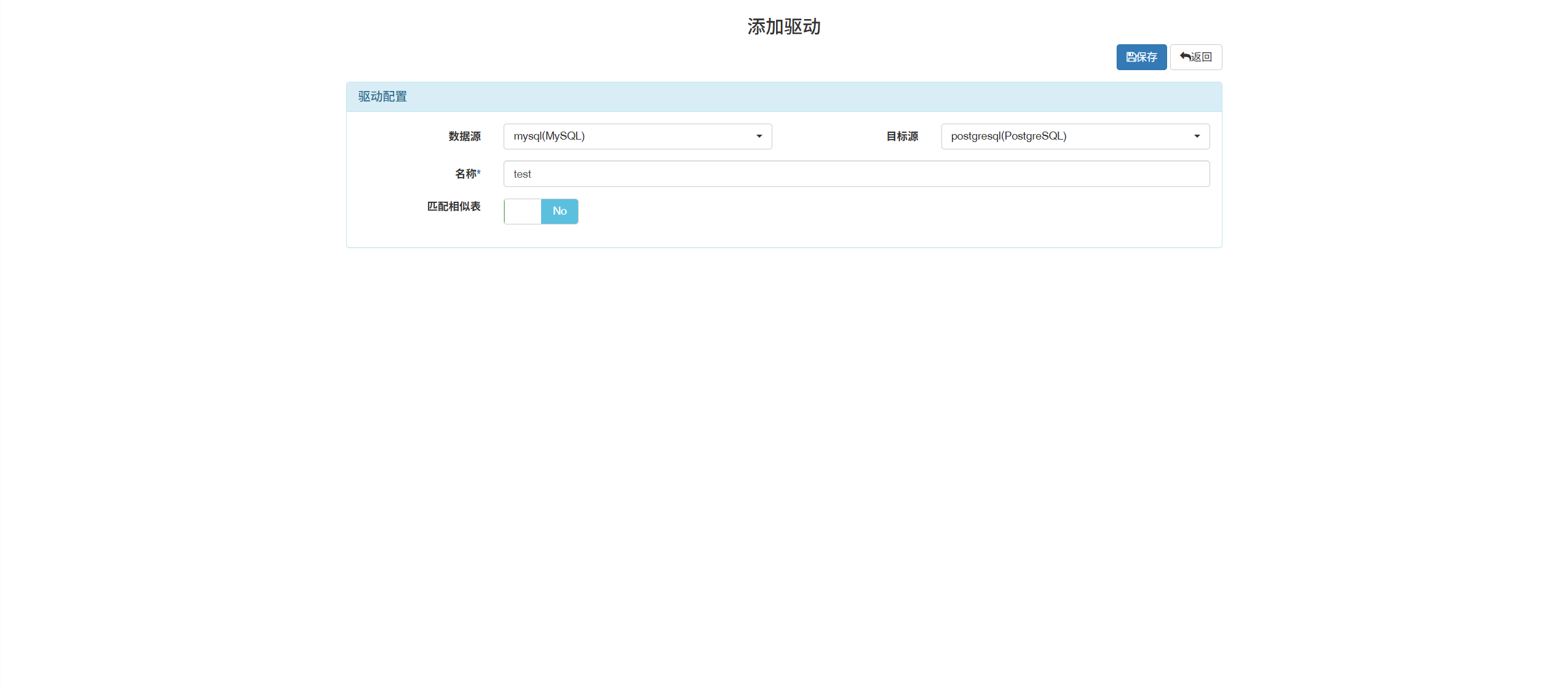Click the green edge of the switch
Image resolution: width=1568 pixels, height=693 pixels.
505,212
